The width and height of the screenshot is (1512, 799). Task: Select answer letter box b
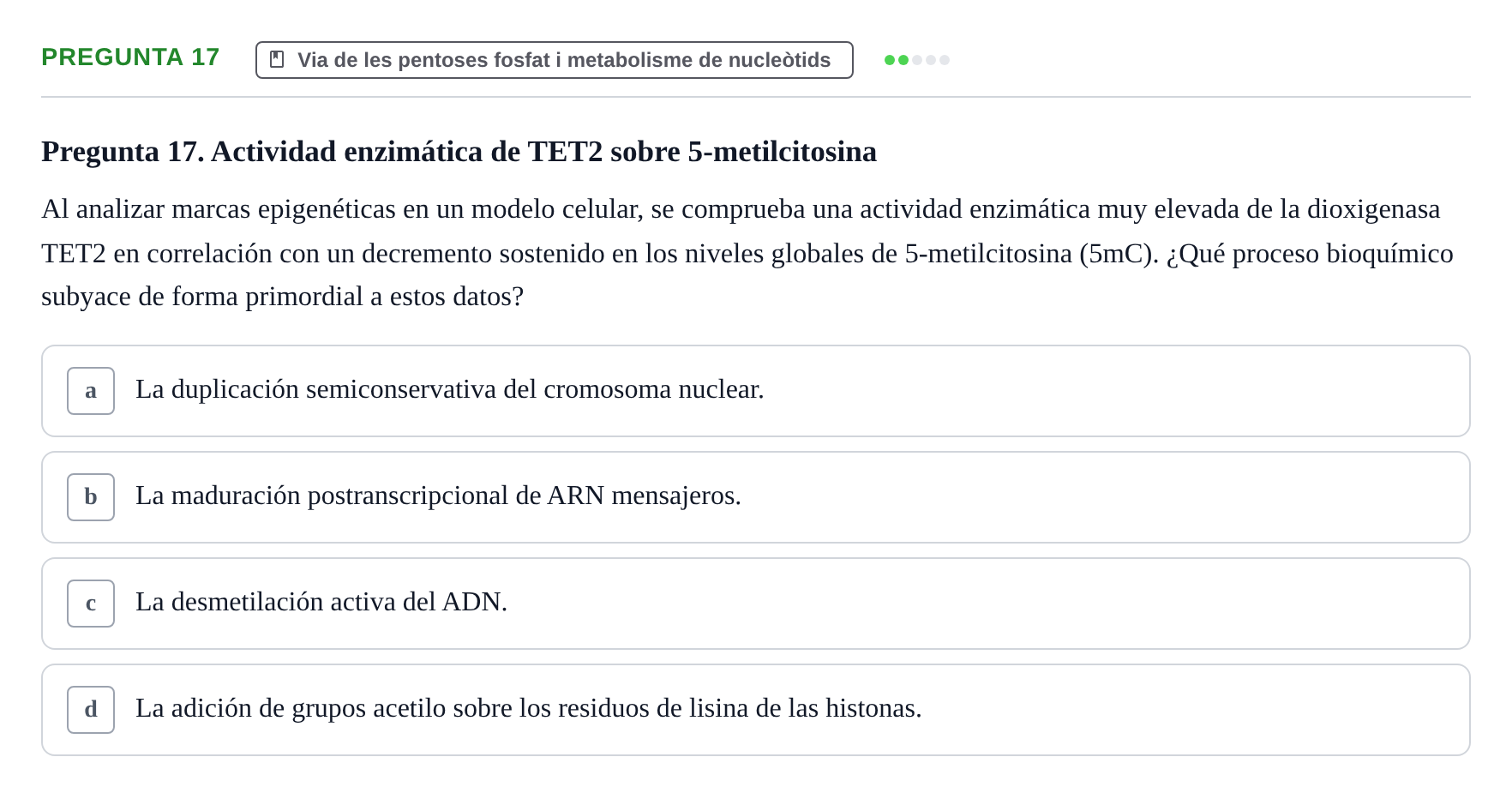[91, 497]
